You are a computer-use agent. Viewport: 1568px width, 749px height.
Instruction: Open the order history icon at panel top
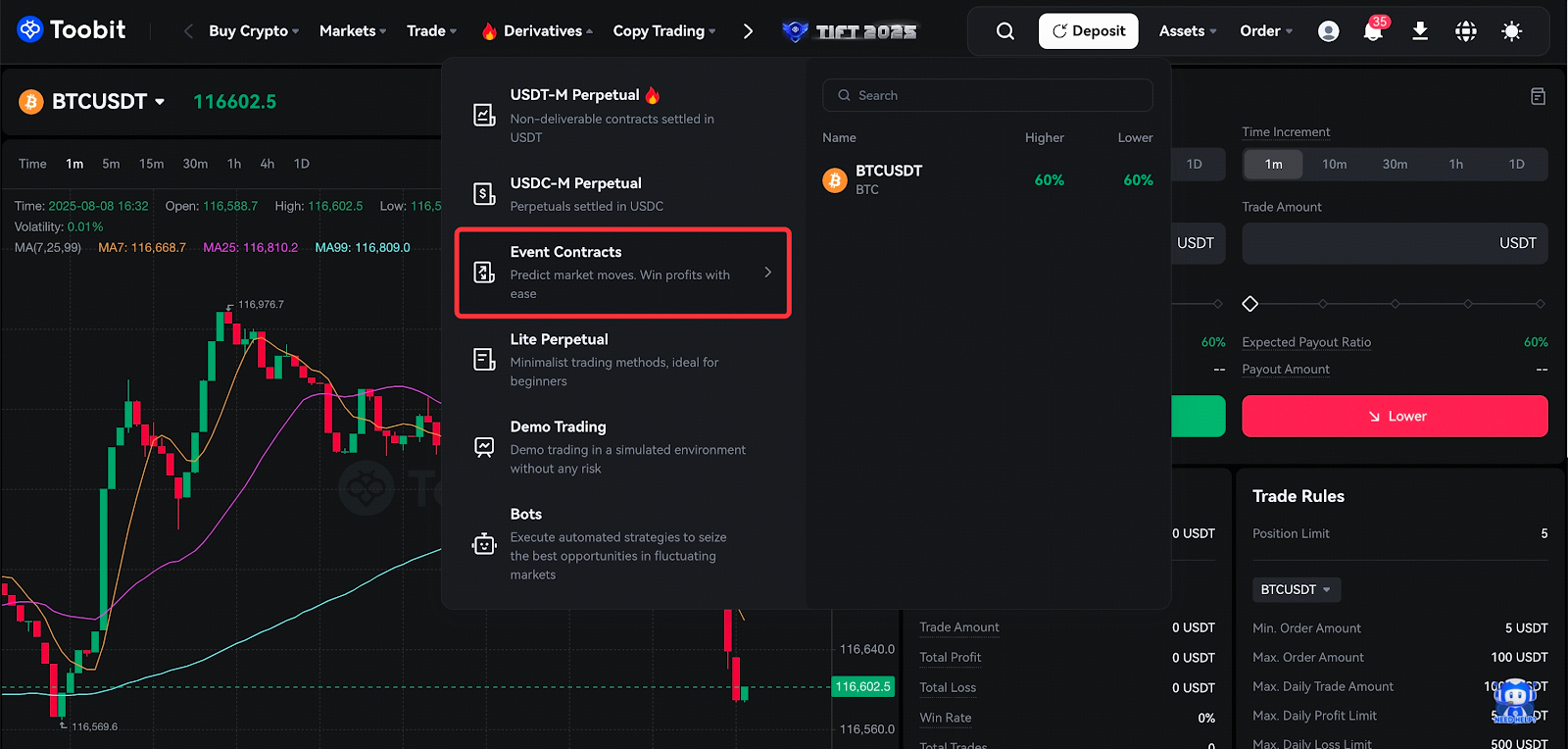pyautogui.click(x=1538, y=96)
